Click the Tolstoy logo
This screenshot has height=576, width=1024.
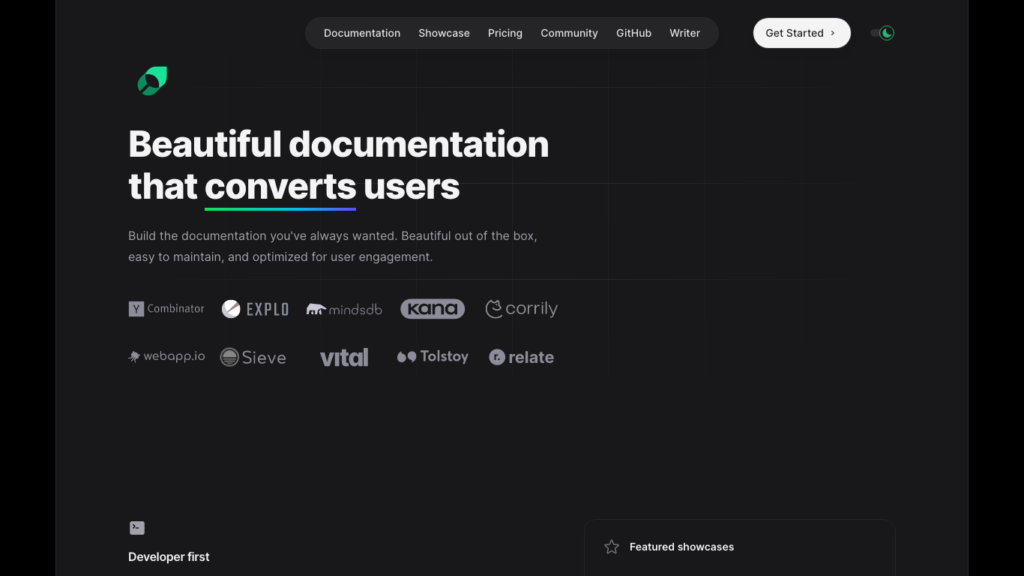(432, 357)
